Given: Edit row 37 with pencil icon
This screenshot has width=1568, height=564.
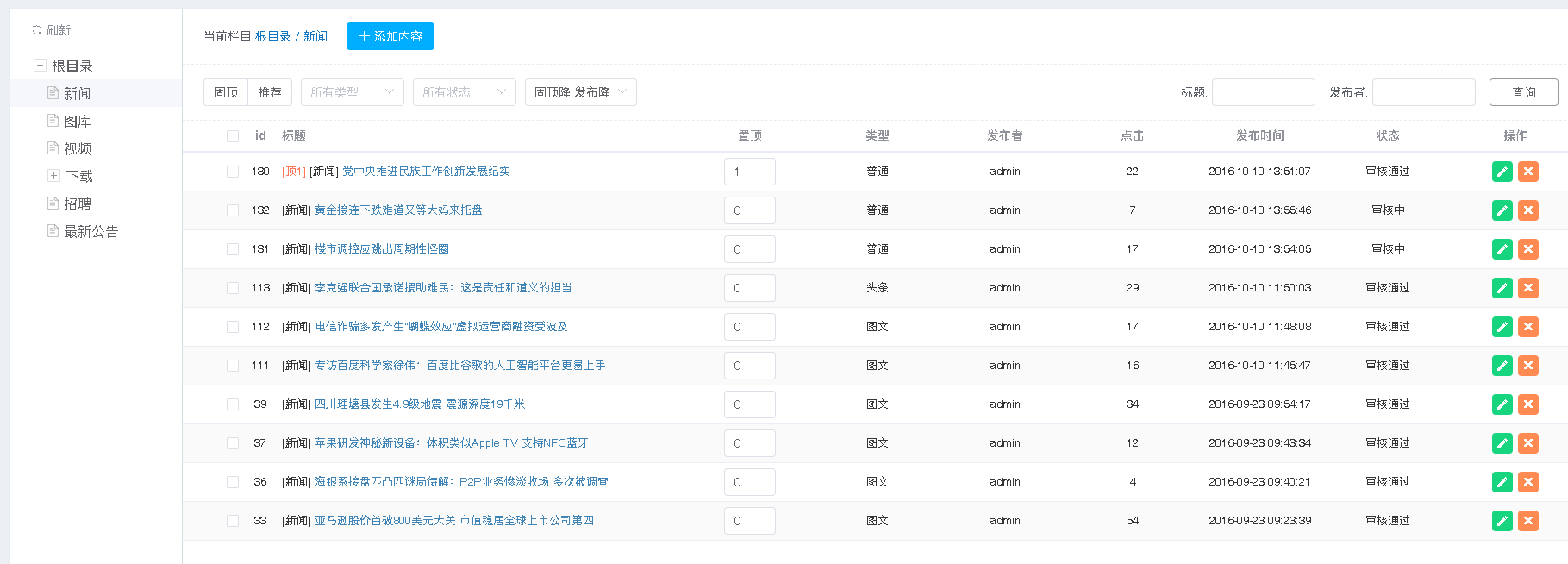Looking at the screenshot, I should pos(1502,443).
